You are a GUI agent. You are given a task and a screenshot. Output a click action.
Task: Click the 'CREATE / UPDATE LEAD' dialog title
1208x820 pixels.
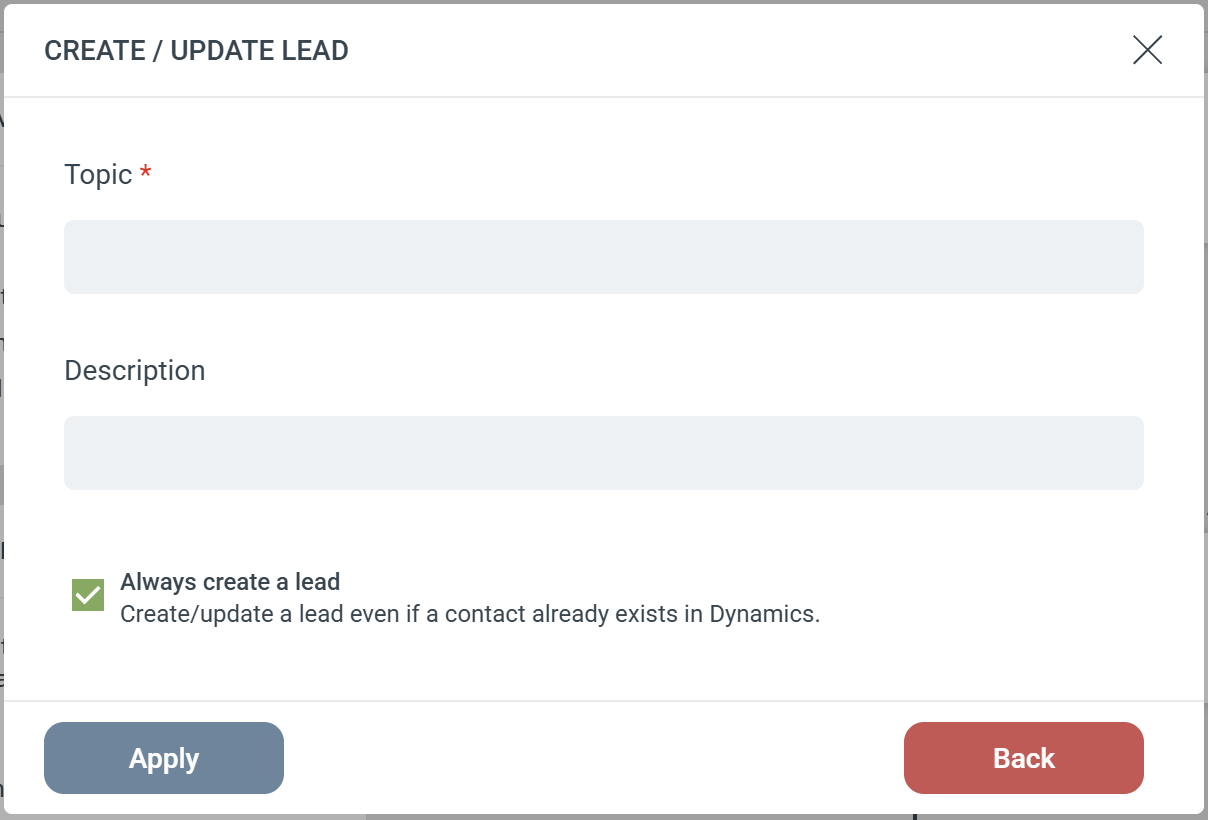pos(196,51)
